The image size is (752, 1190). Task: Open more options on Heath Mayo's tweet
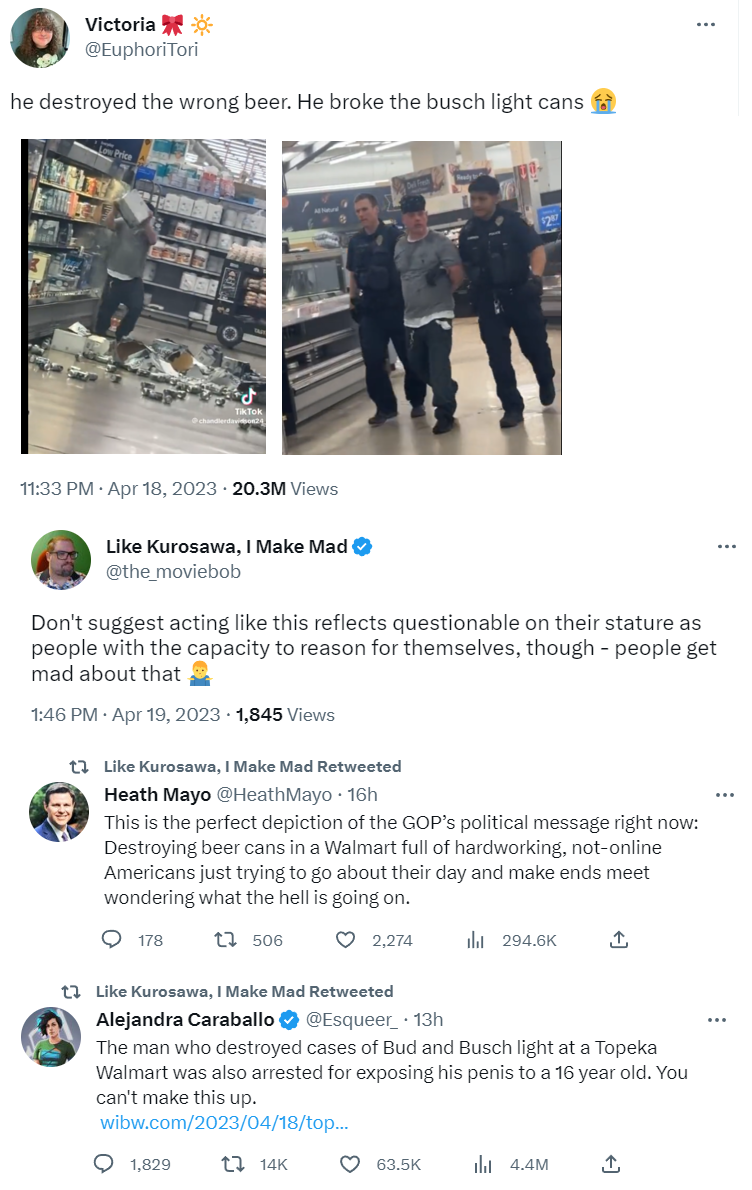click(726, 795)
